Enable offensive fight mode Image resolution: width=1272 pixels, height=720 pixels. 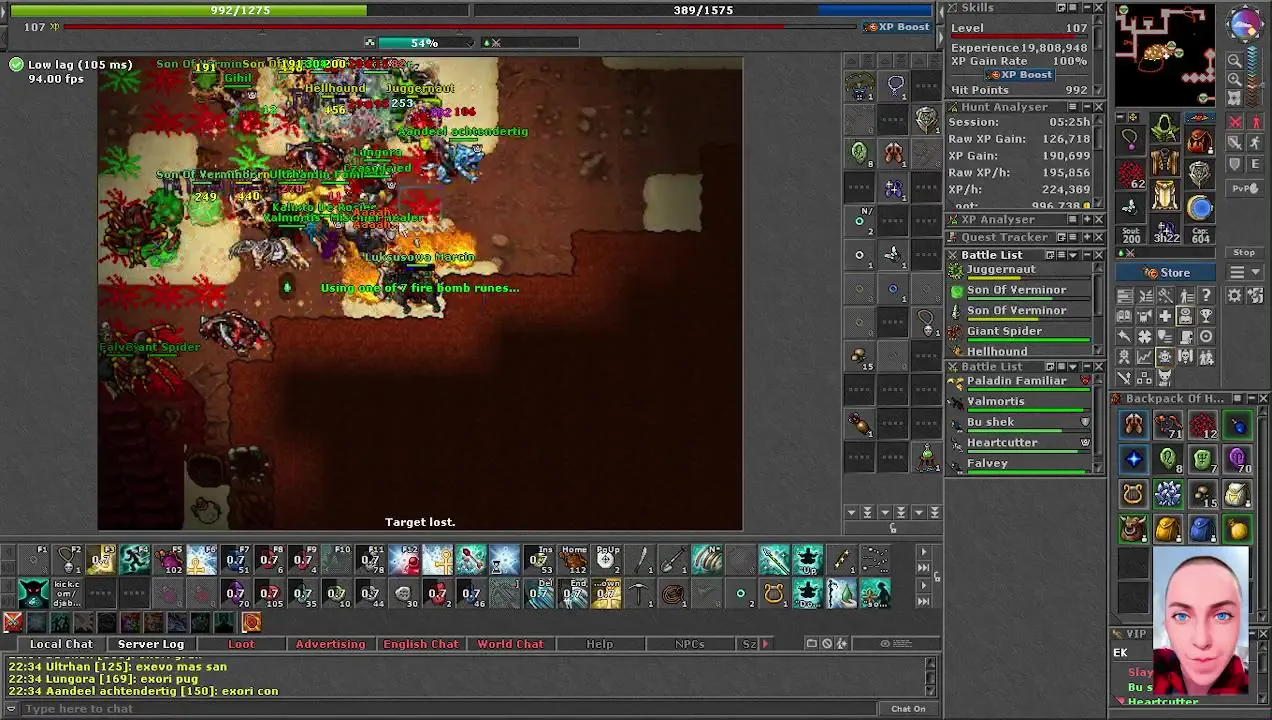point(1235,122)
